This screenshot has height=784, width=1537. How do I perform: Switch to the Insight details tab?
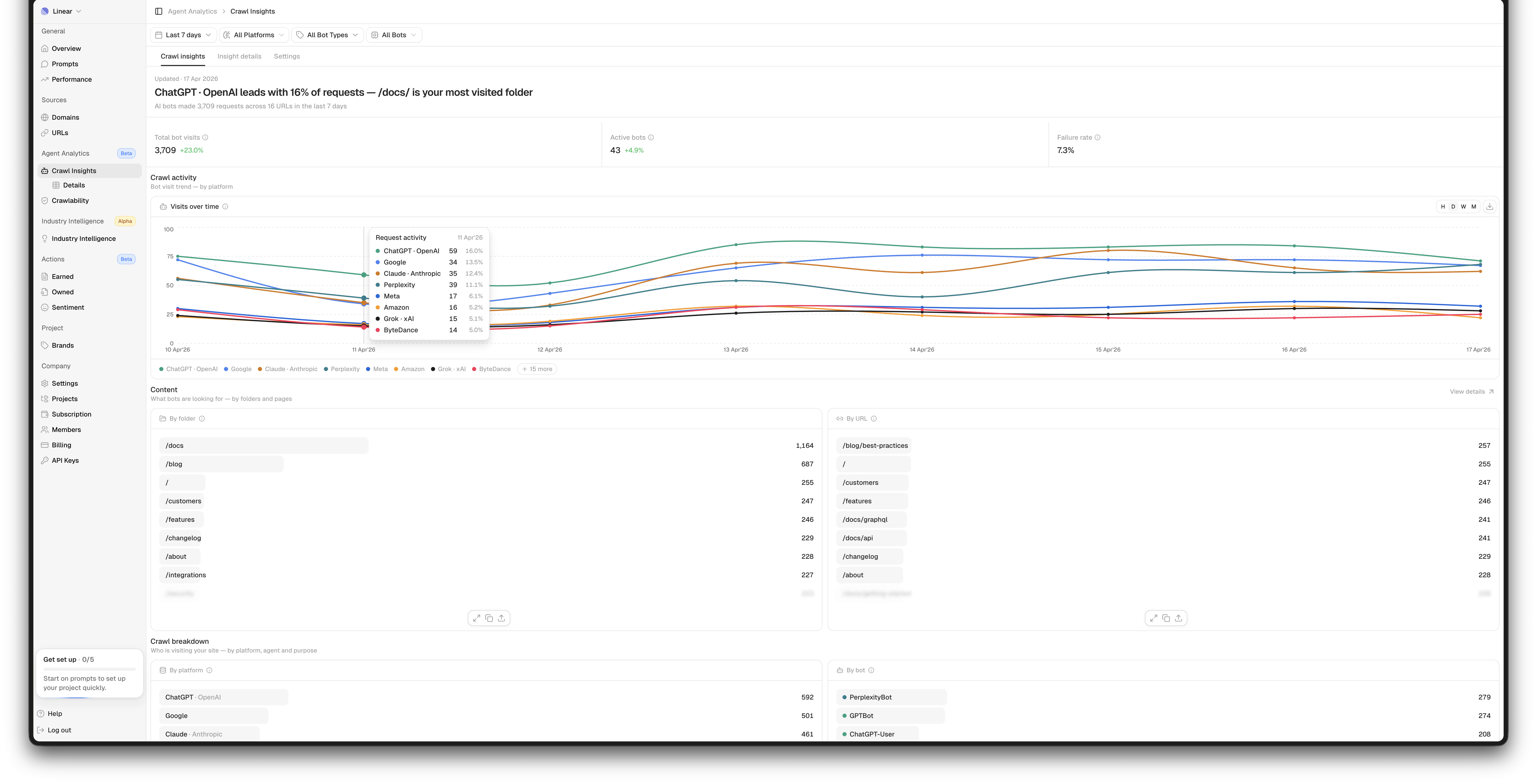click(x=239, y=56)
